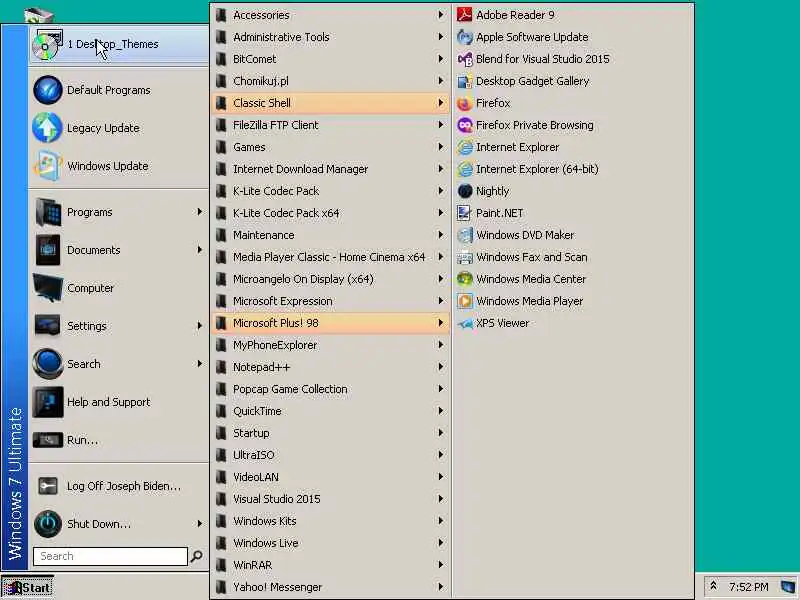Click the 7:52 PM clock
The width and height of the screenshot is (800, 600).
tap(748, 587)
